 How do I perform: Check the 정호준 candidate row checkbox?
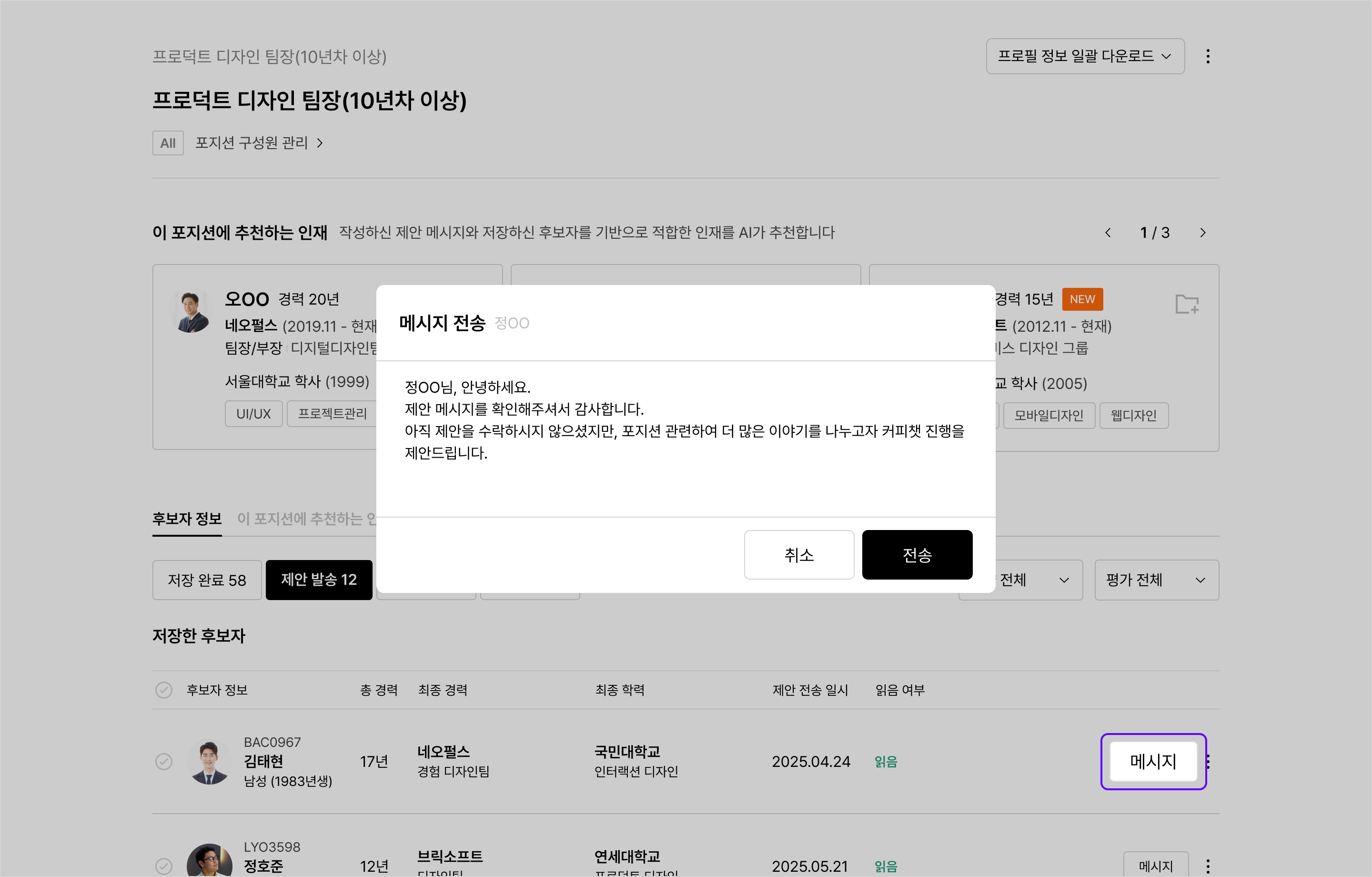(163, 866)
